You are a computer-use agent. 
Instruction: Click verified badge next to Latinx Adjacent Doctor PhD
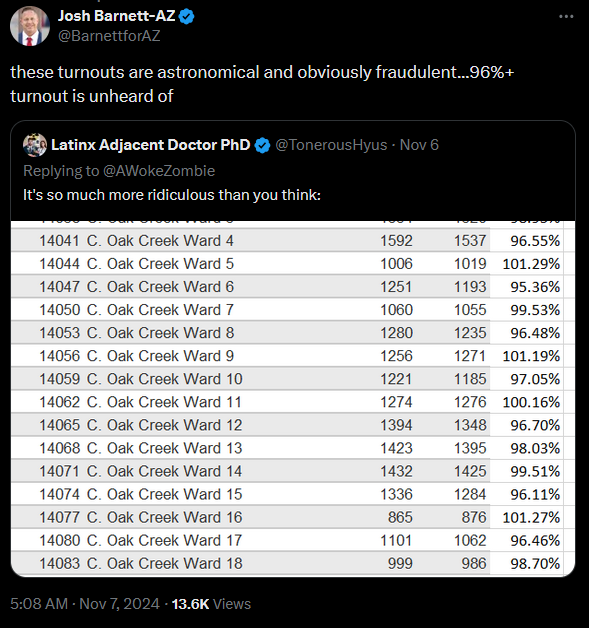[x=263, y=145]
